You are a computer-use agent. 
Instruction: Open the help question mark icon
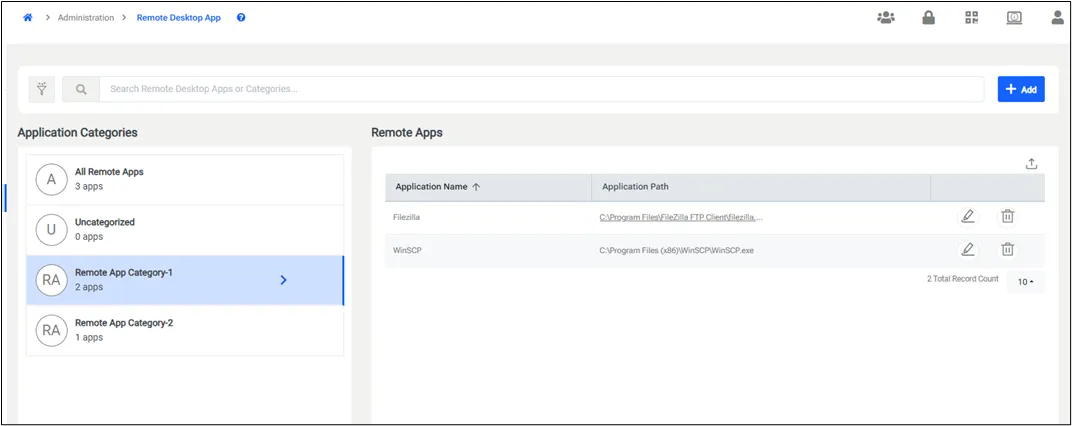[241, 18]
